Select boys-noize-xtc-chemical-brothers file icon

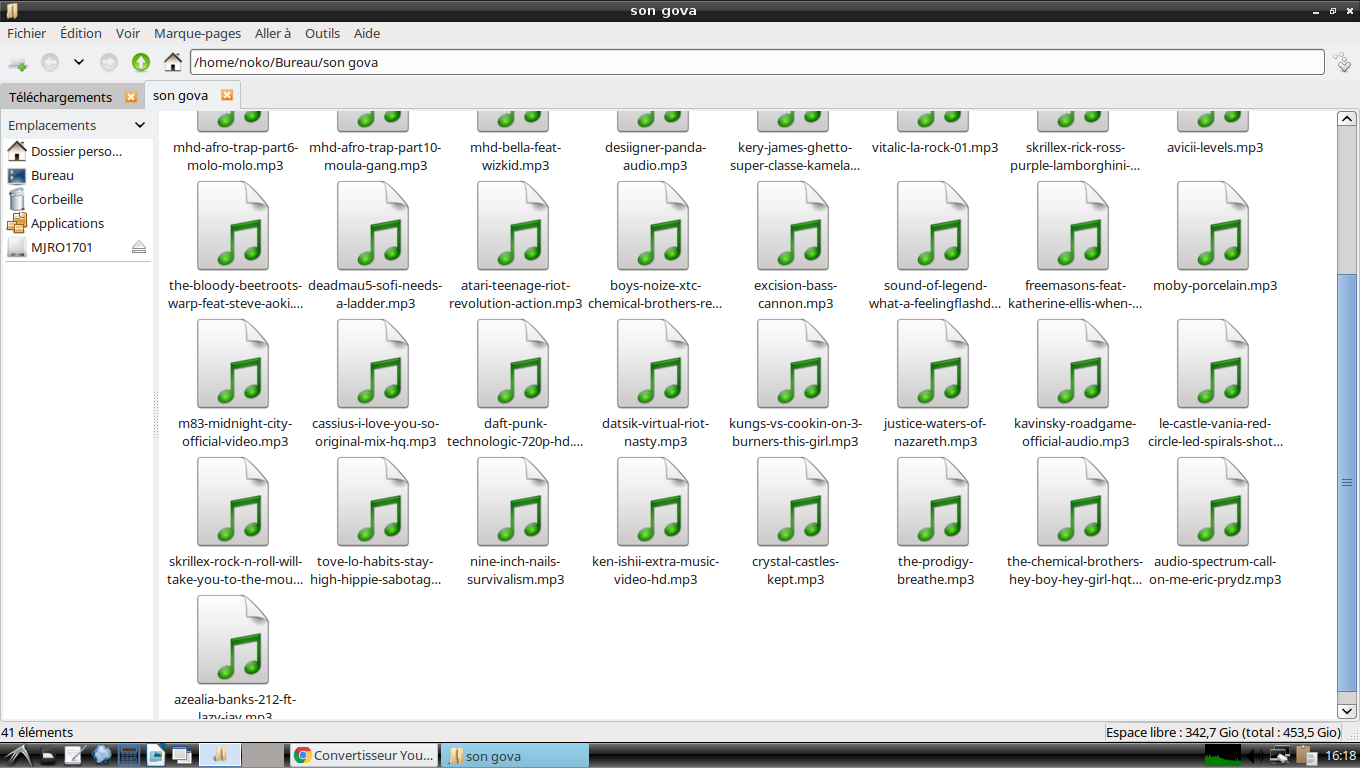point(655,226)
